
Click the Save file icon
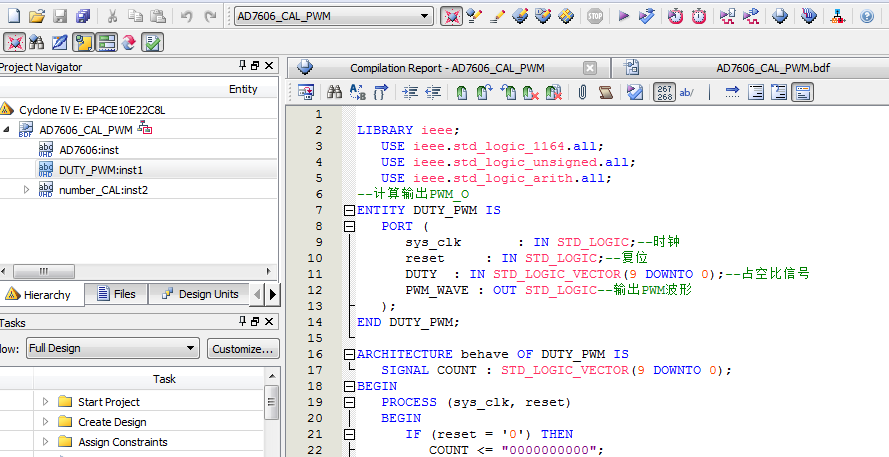click(x=60, y=16)
